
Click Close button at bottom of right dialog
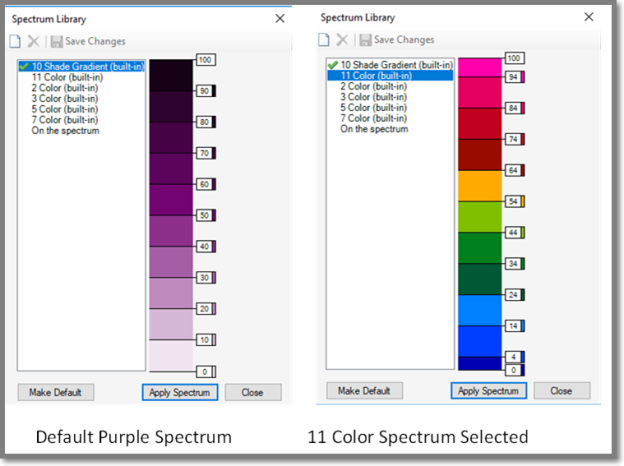coord(561,391)
